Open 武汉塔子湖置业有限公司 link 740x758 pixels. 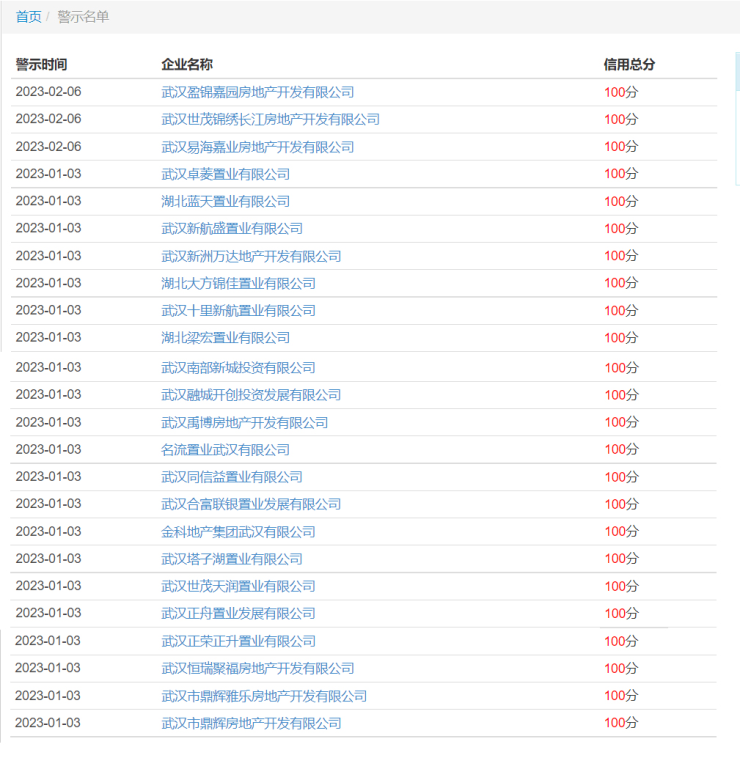tap(232, 558)
